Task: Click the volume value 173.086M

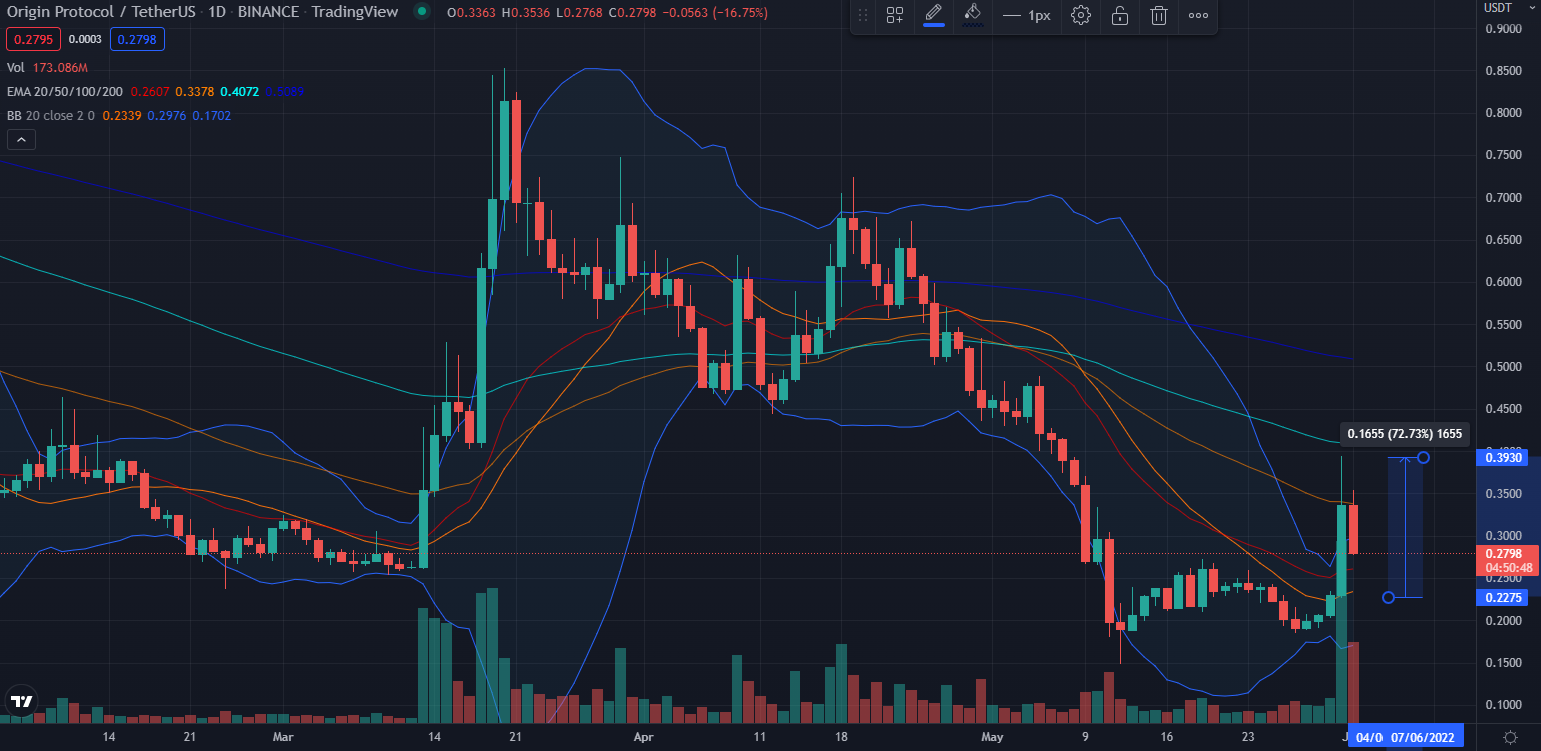Action: (60, 68)
